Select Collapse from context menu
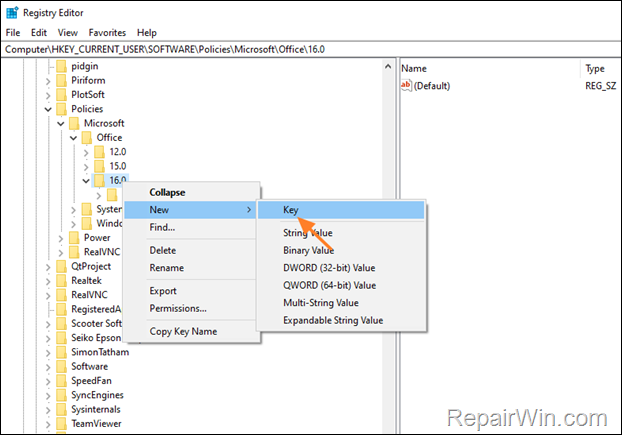This screenshot has height=435, width=622. [x=191, y=192]
